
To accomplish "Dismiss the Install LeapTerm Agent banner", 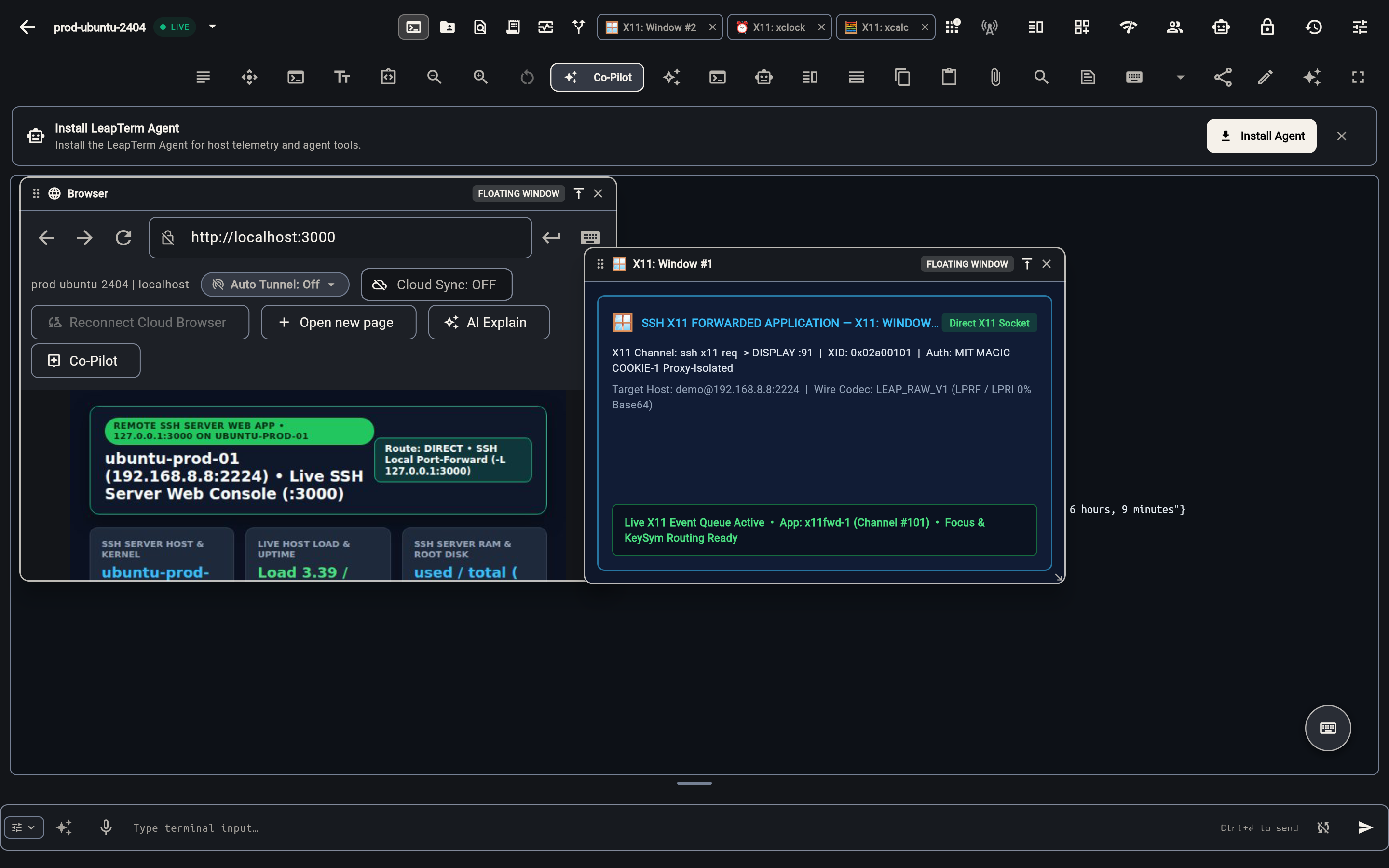I will pyautogui.click(x=1341, y=136).
